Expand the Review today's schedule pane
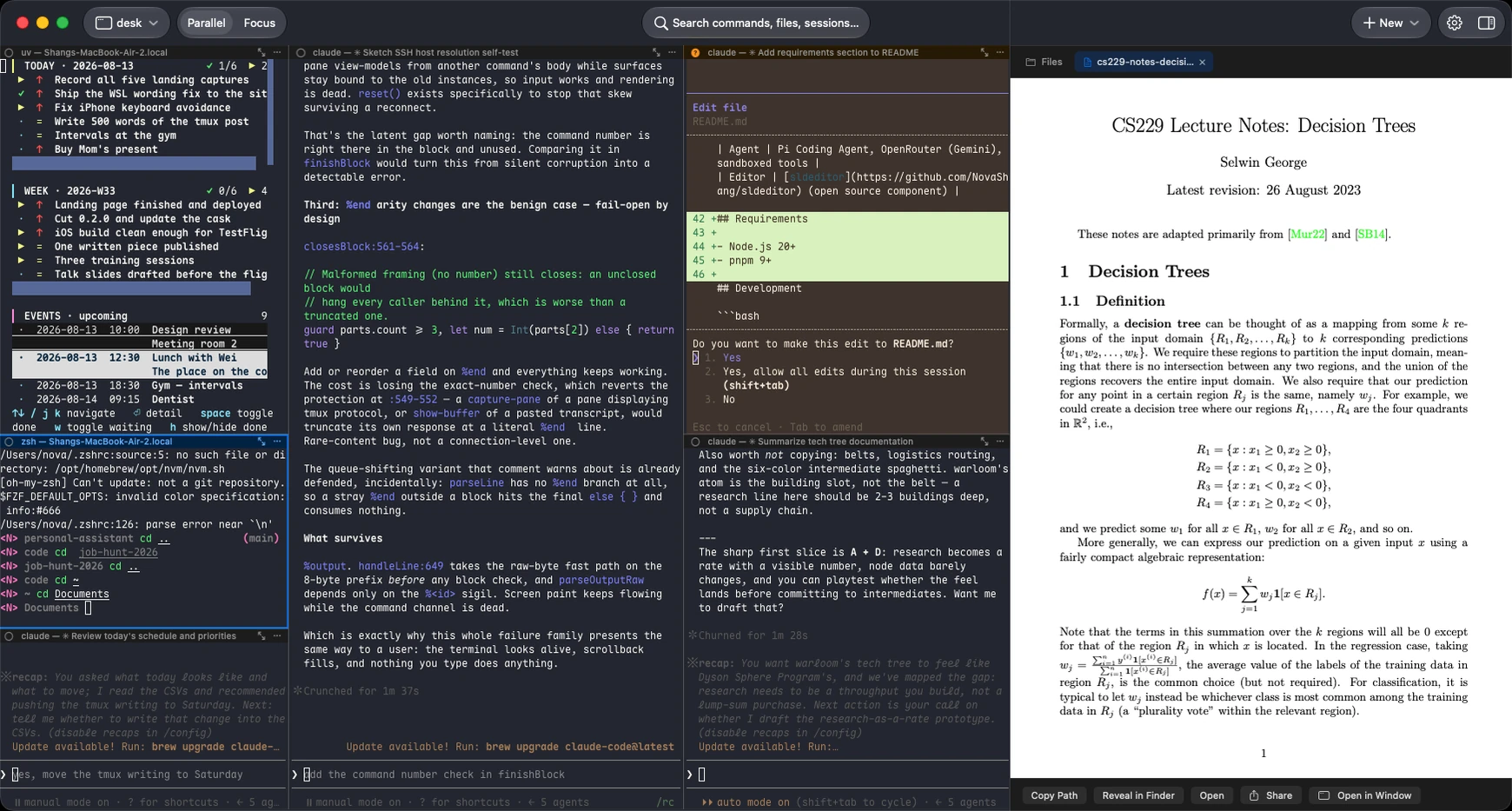Image resolution: width=1512 pixels, height=811 pixels. click(x=262, y=636)
